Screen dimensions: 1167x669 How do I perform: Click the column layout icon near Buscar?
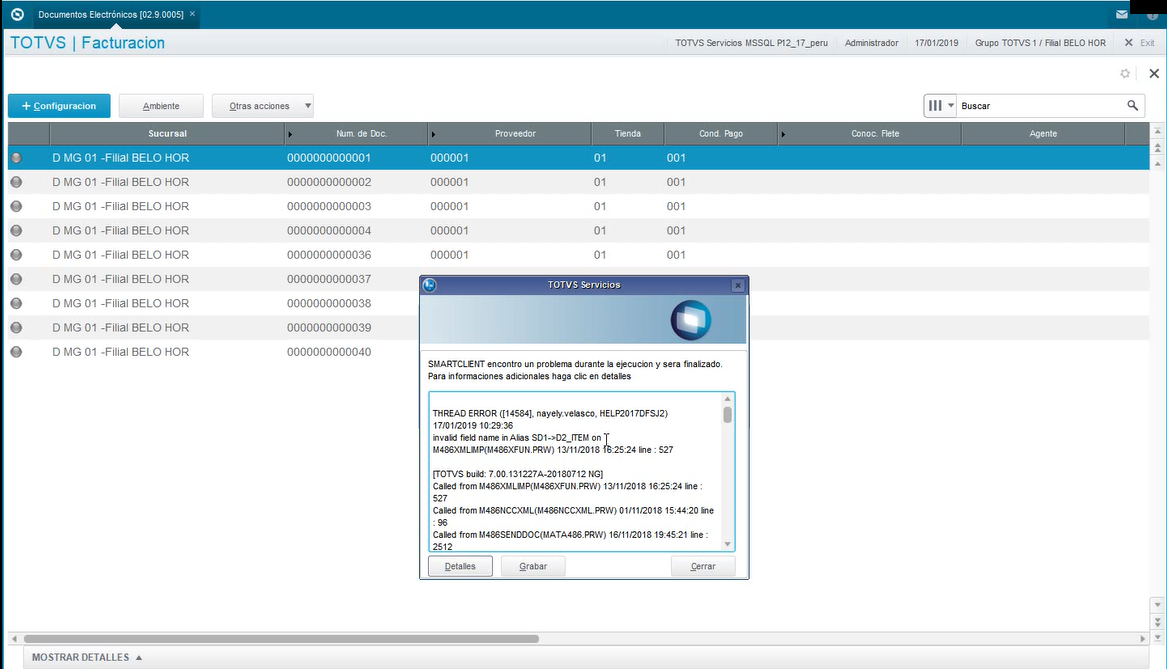point(935,106)
